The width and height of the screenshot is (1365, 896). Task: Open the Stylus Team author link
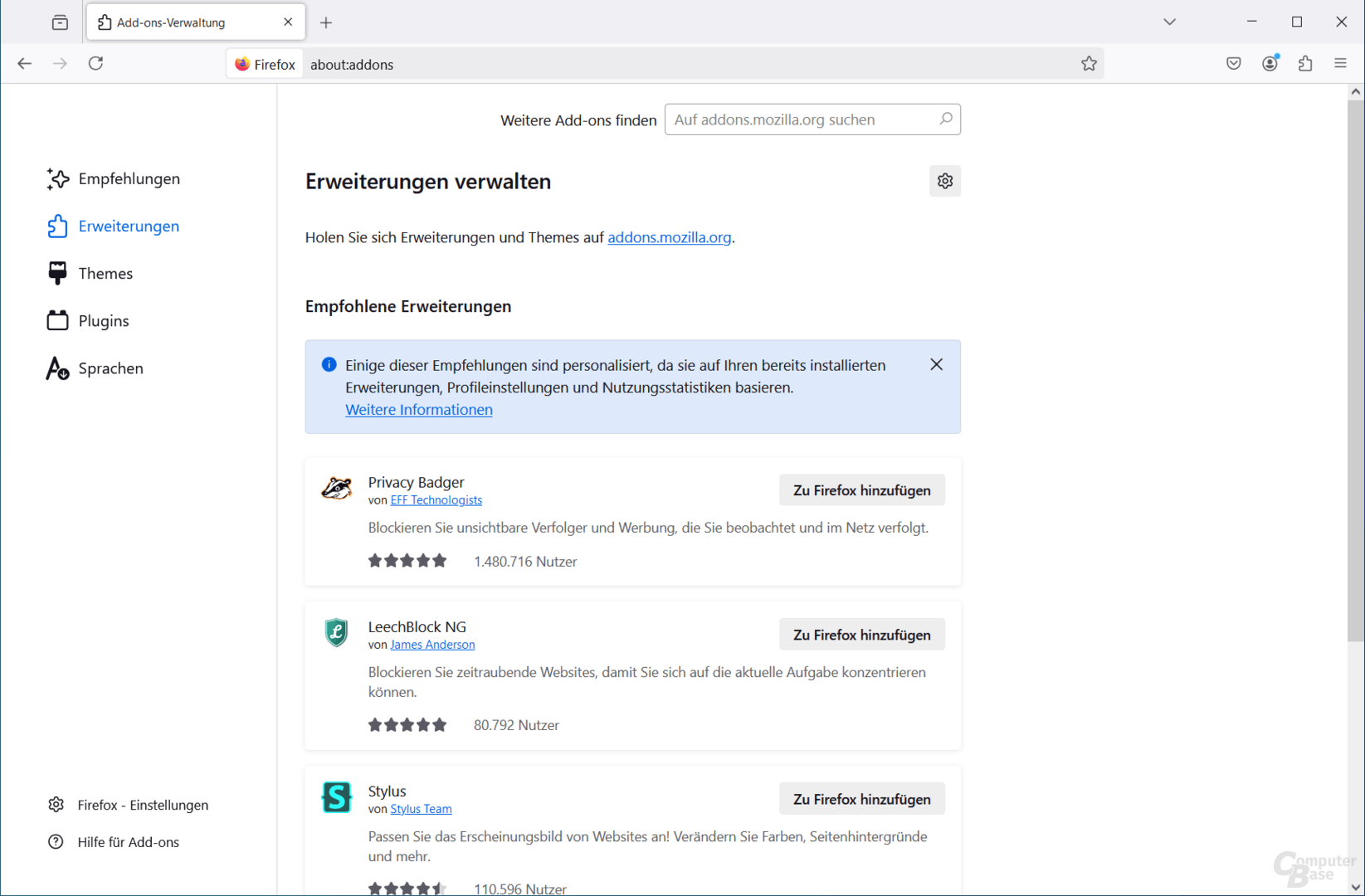(421, 809)
